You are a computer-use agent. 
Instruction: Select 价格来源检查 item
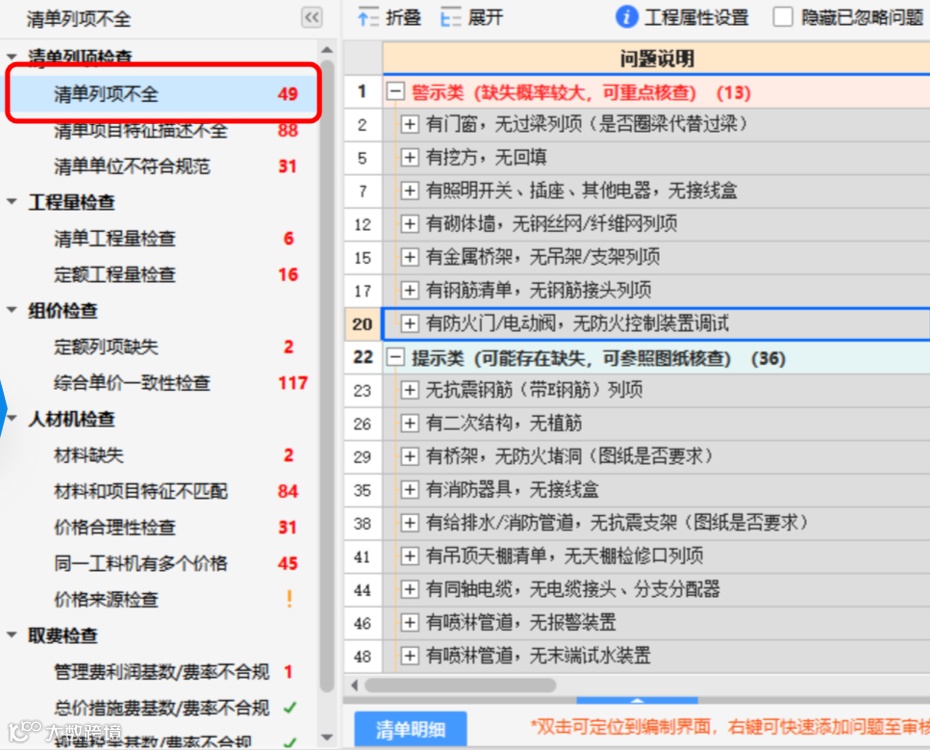point(106,599)
